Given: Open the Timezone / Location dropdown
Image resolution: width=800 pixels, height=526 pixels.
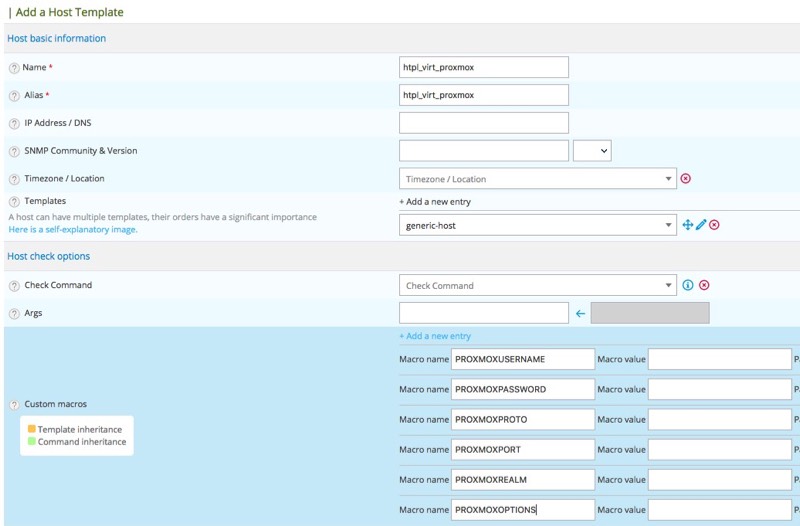Looking at the screenshot, I should tap(537, 179).
